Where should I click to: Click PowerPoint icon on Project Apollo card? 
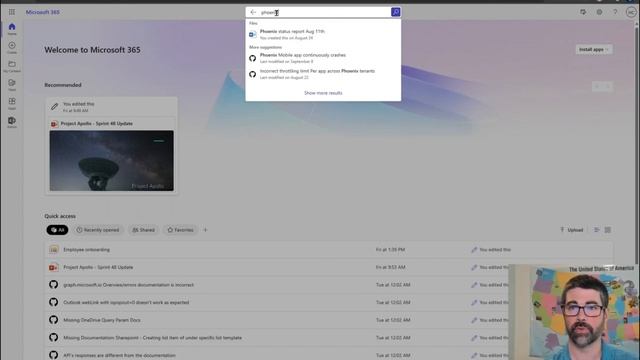54,124
